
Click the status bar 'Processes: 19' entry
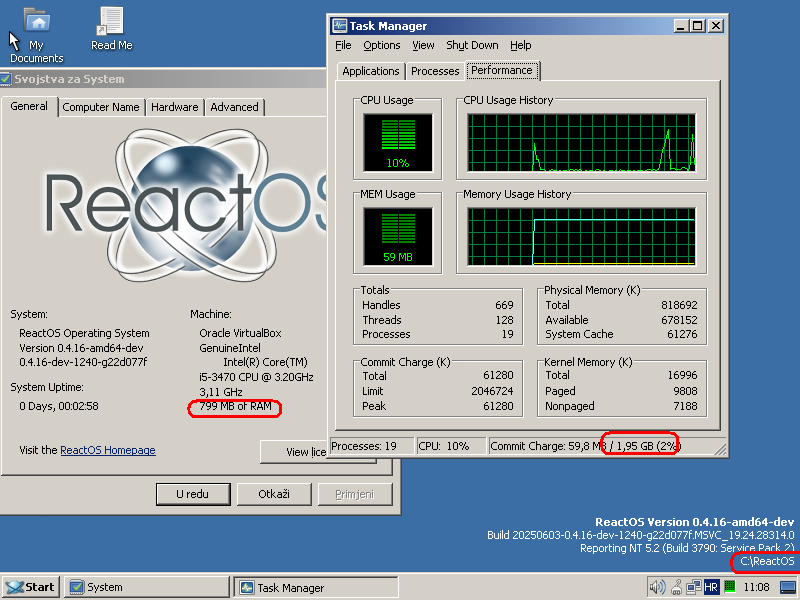pyautogui.click(x=372, y=446)
